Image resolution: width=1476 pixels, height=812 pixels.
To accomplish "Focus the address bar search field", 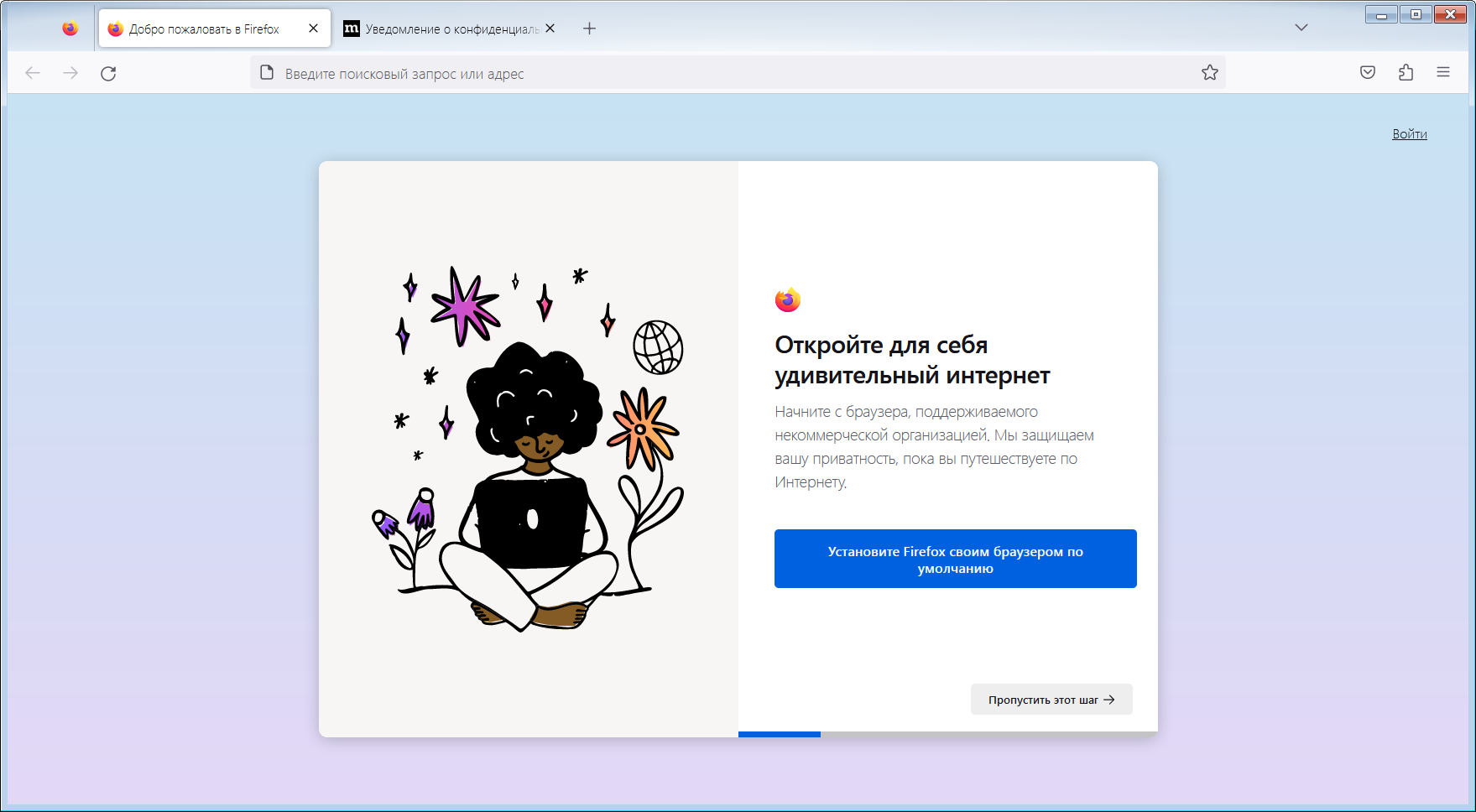I will tap(738, 73).
